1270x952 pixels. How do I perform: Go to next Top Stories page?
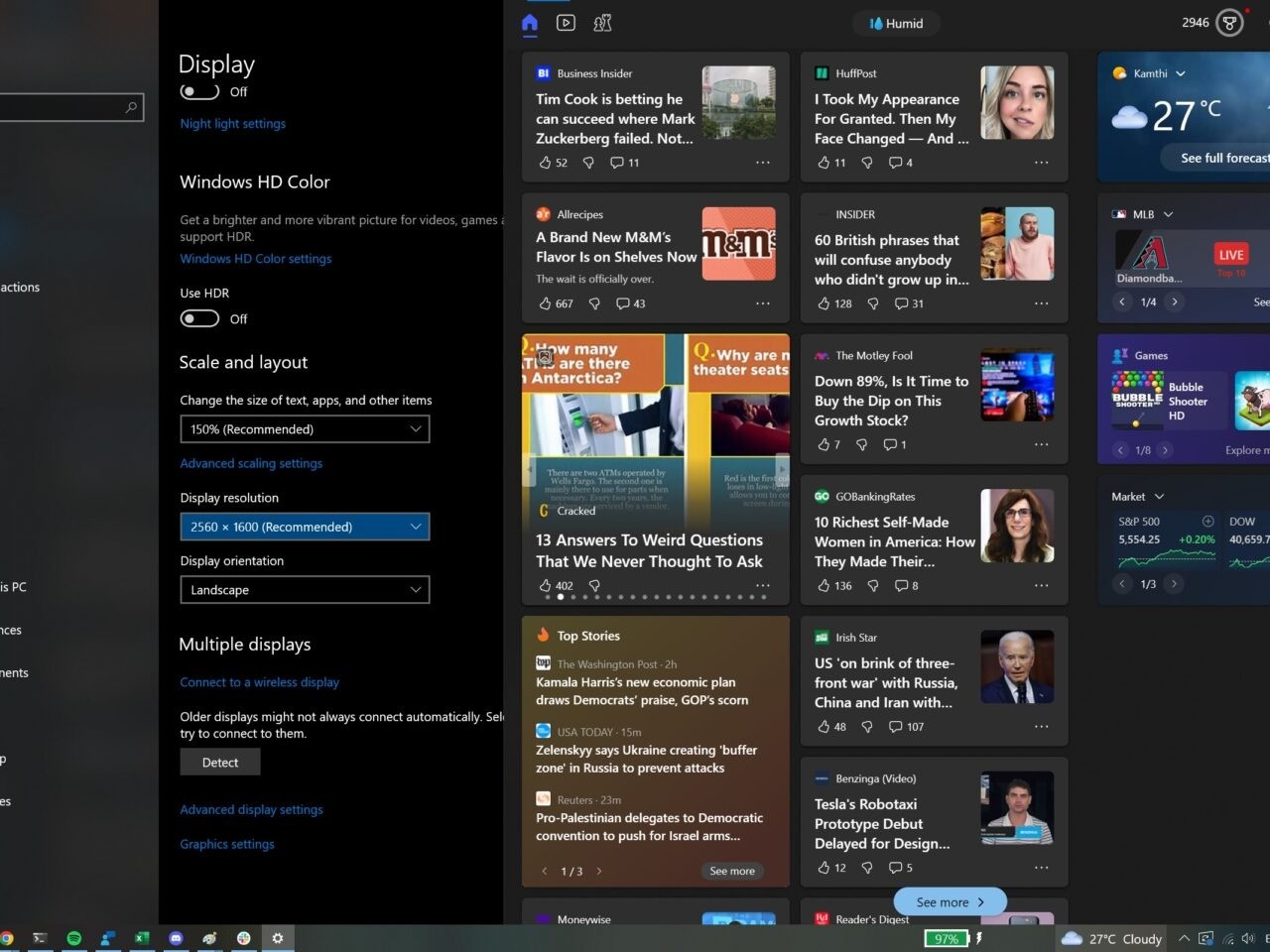pos(599,871)
